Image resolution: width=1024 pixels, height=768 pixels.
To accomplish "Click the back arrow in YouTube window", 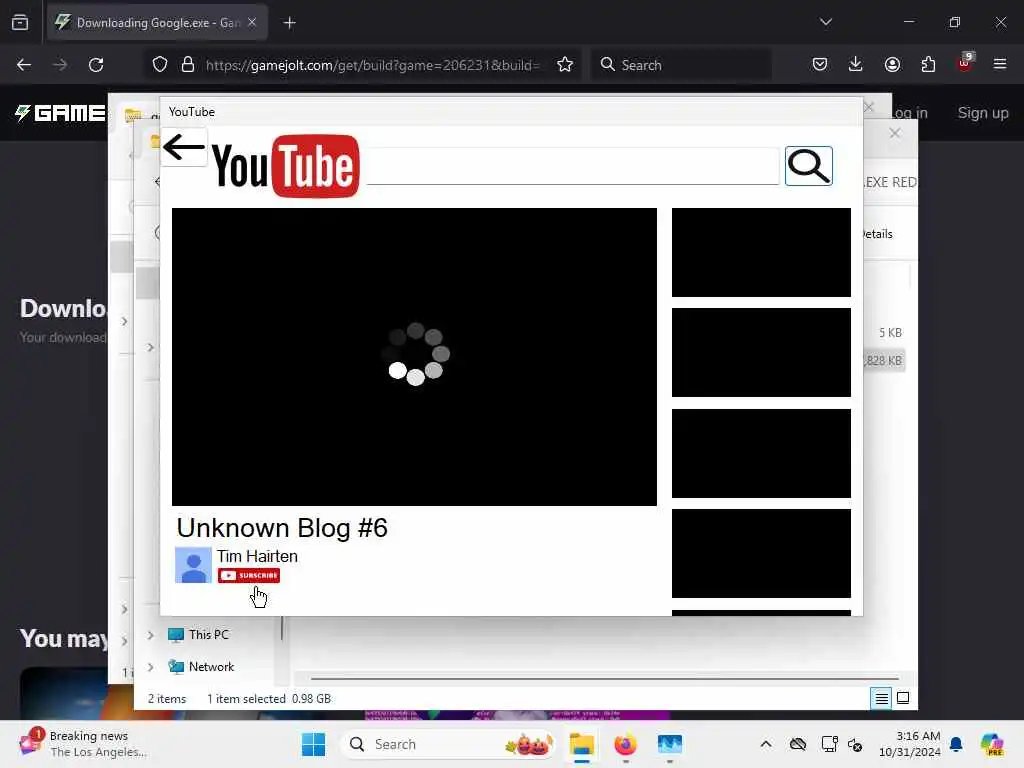I will coord(184,146).
